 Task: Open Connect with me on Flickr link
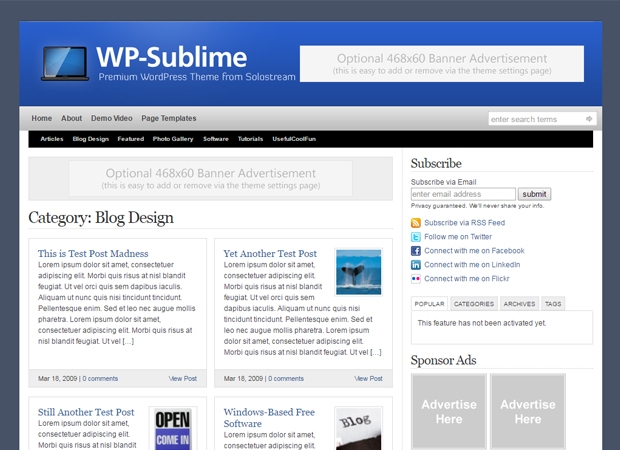tap(467, 278)
